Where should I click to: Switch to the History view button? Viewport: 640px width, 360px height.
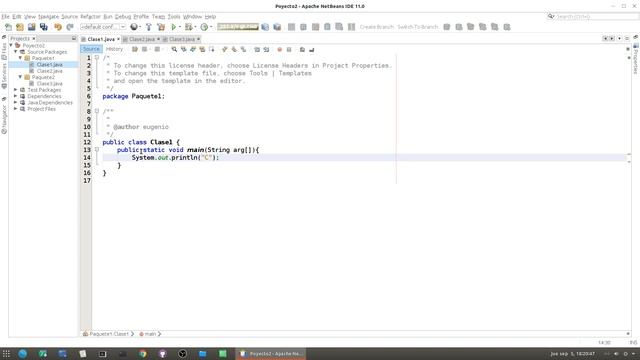[x=114, y=49]
